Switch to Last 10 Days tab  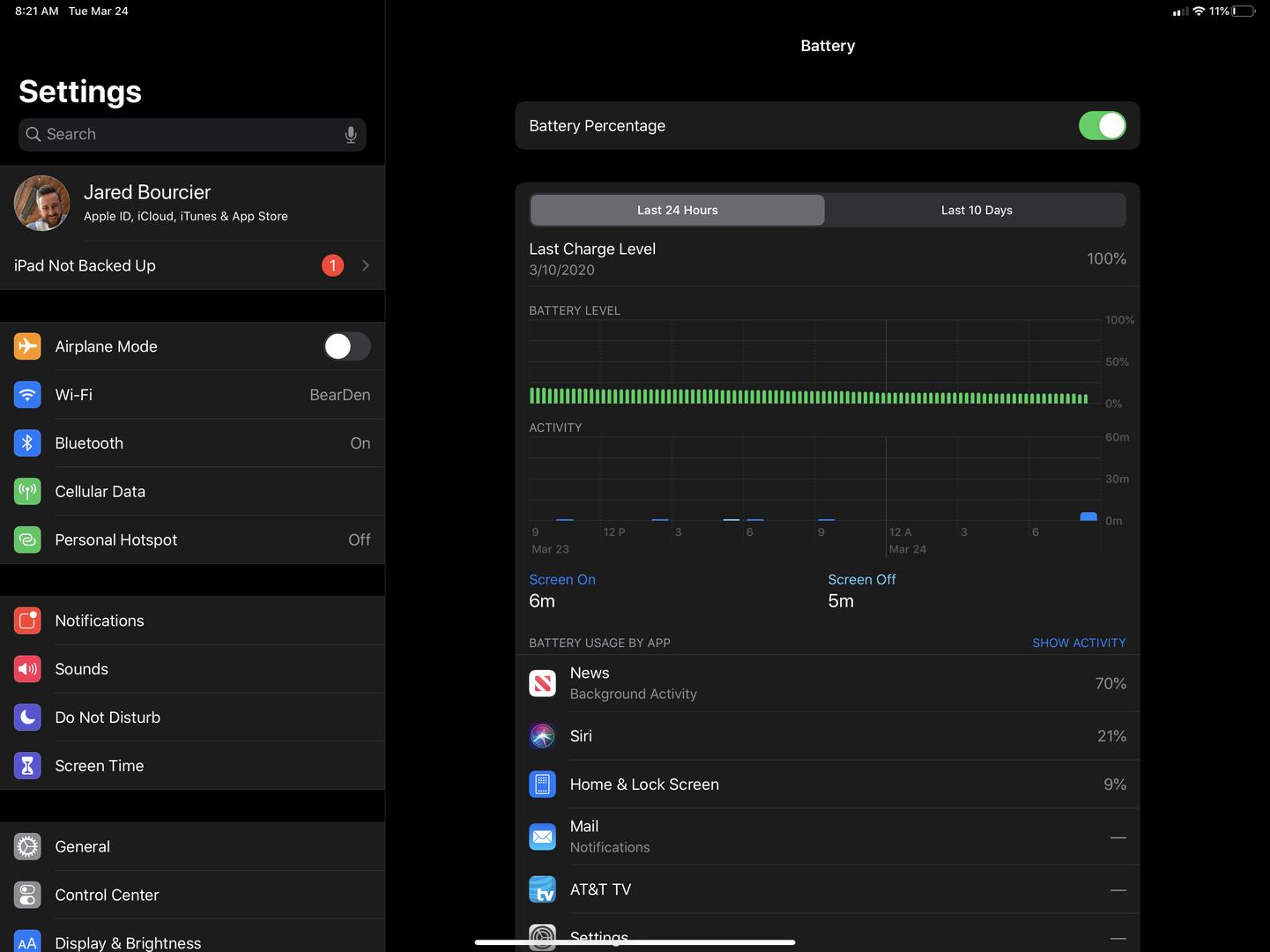click(977, 210)
